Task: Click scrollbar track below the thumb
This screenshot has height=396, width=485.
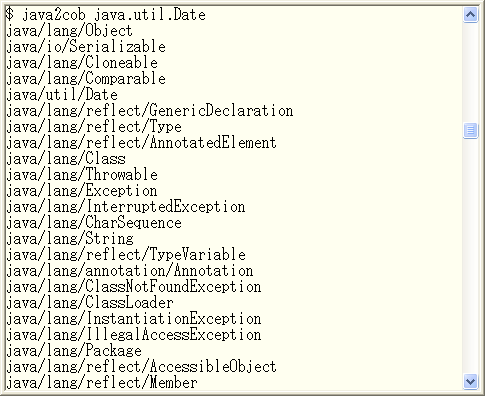Action: click(470, 256)
